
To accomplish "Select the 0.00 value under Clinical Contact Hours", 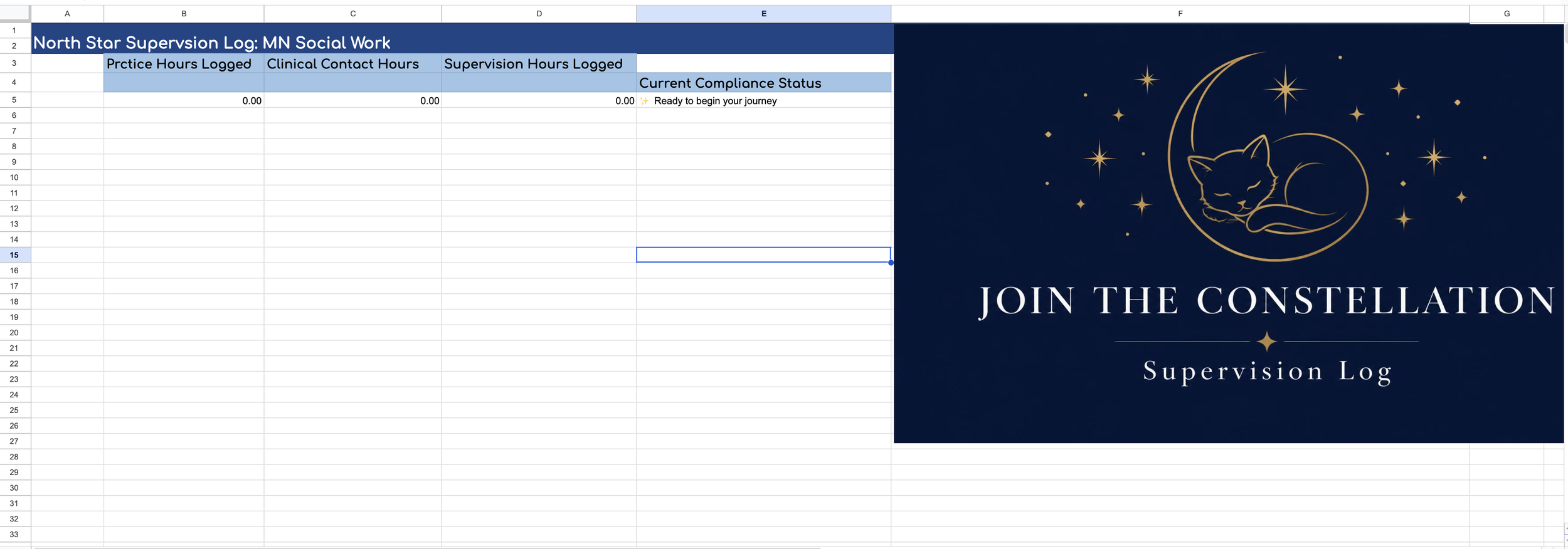I will 353,100.
